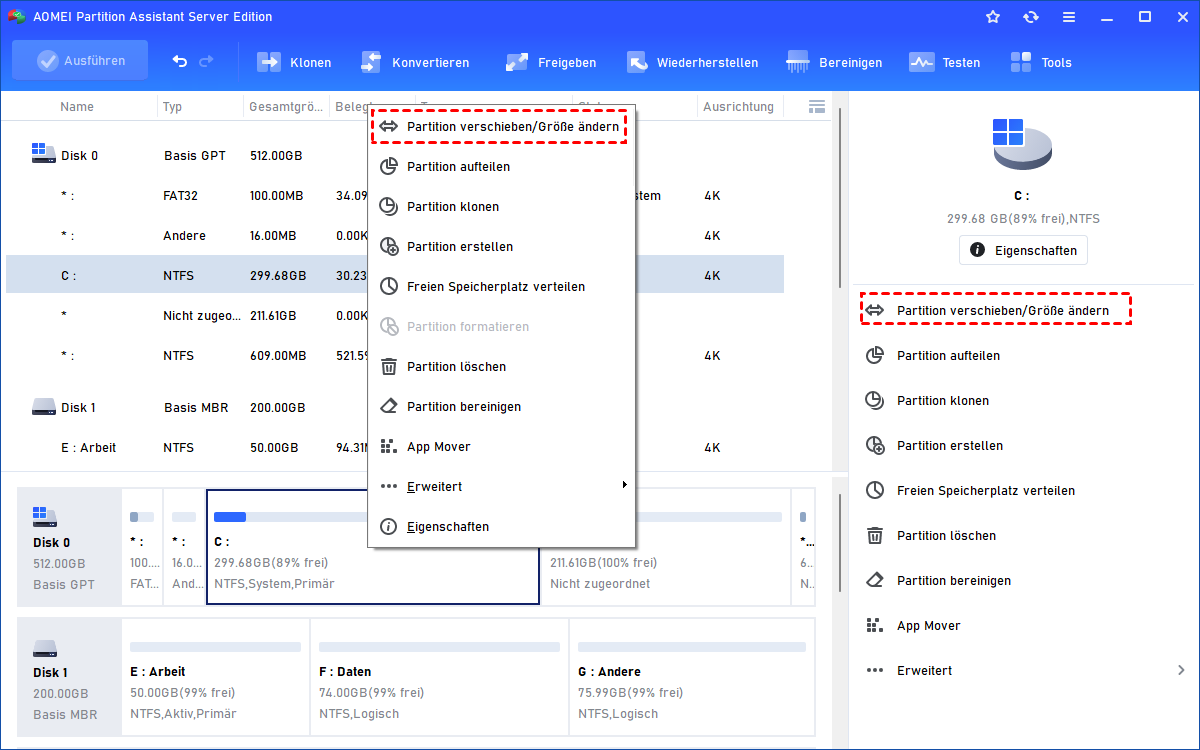Select F : Daten block in disk map
The width and height of the screenshot is (1200, 750).
point(440,677)
